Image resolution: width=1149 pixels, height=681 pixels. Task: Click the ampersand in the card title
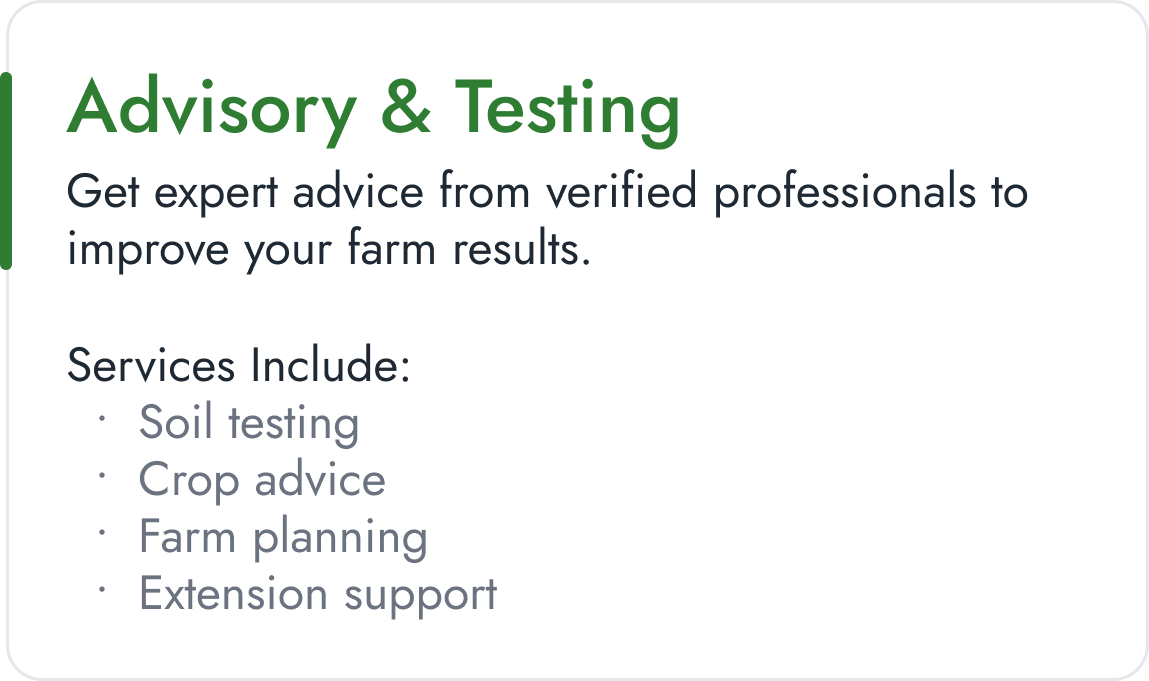pyautogui.click(x=405, y=108)
